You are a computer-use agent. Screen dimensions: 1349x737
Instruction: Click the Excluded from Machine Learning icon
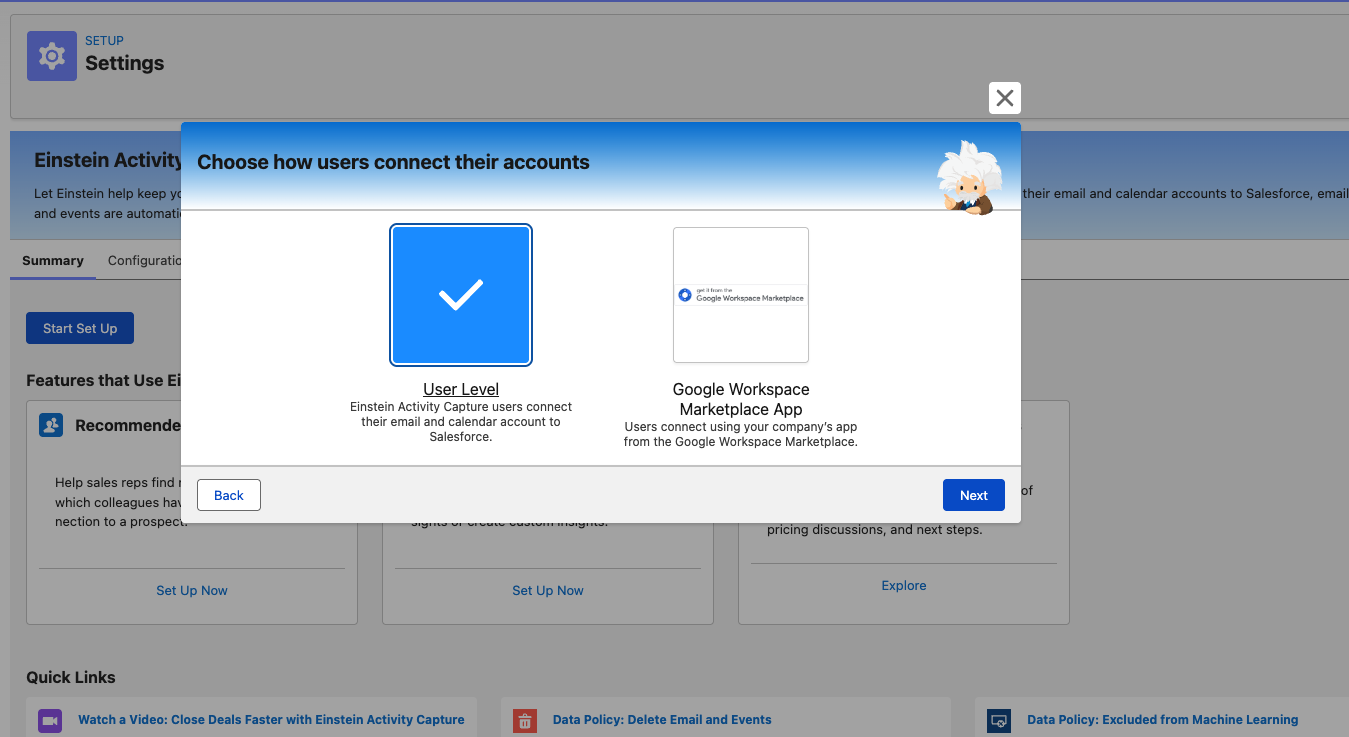tap(999, 720)
